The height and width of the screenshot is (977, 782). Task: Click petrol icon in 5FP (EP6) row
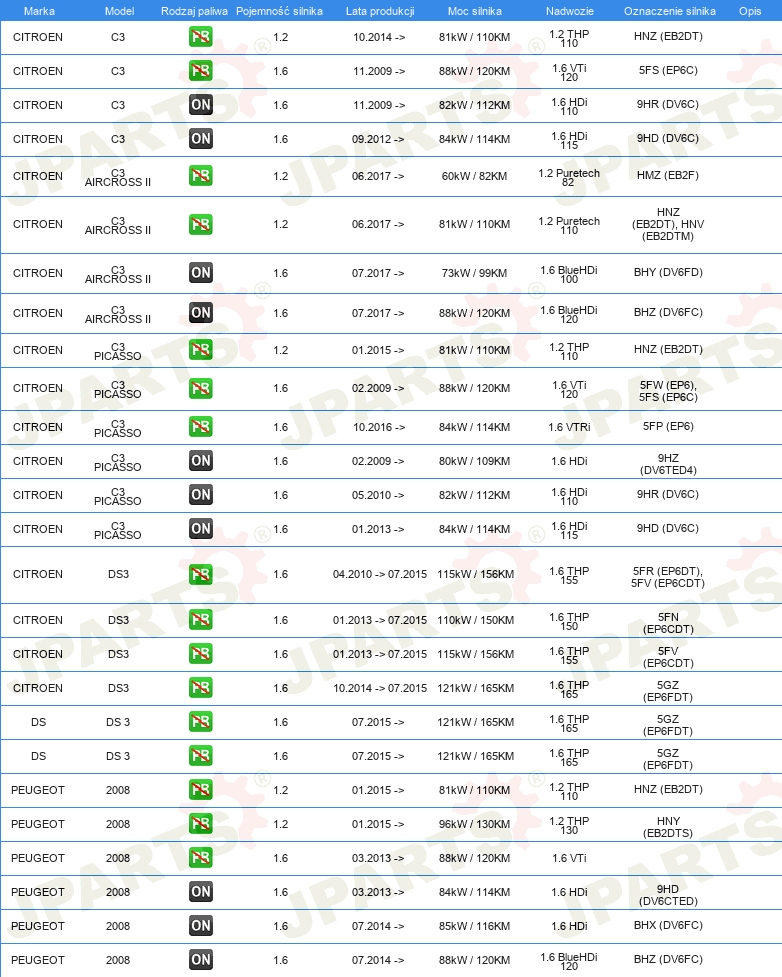[x=201, y=427]
